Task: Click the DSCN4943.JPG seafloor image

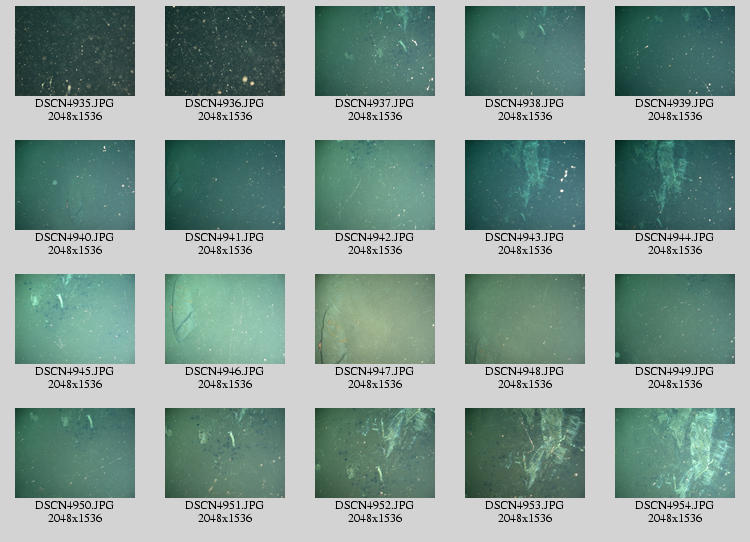Action: click(x=525, y=185)
